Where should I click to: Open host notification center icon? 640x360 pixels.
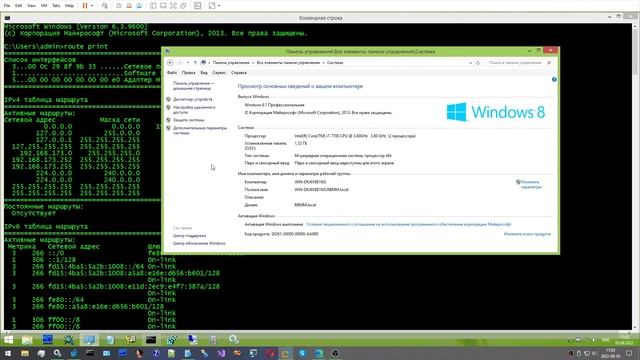[x=629, y=353]
